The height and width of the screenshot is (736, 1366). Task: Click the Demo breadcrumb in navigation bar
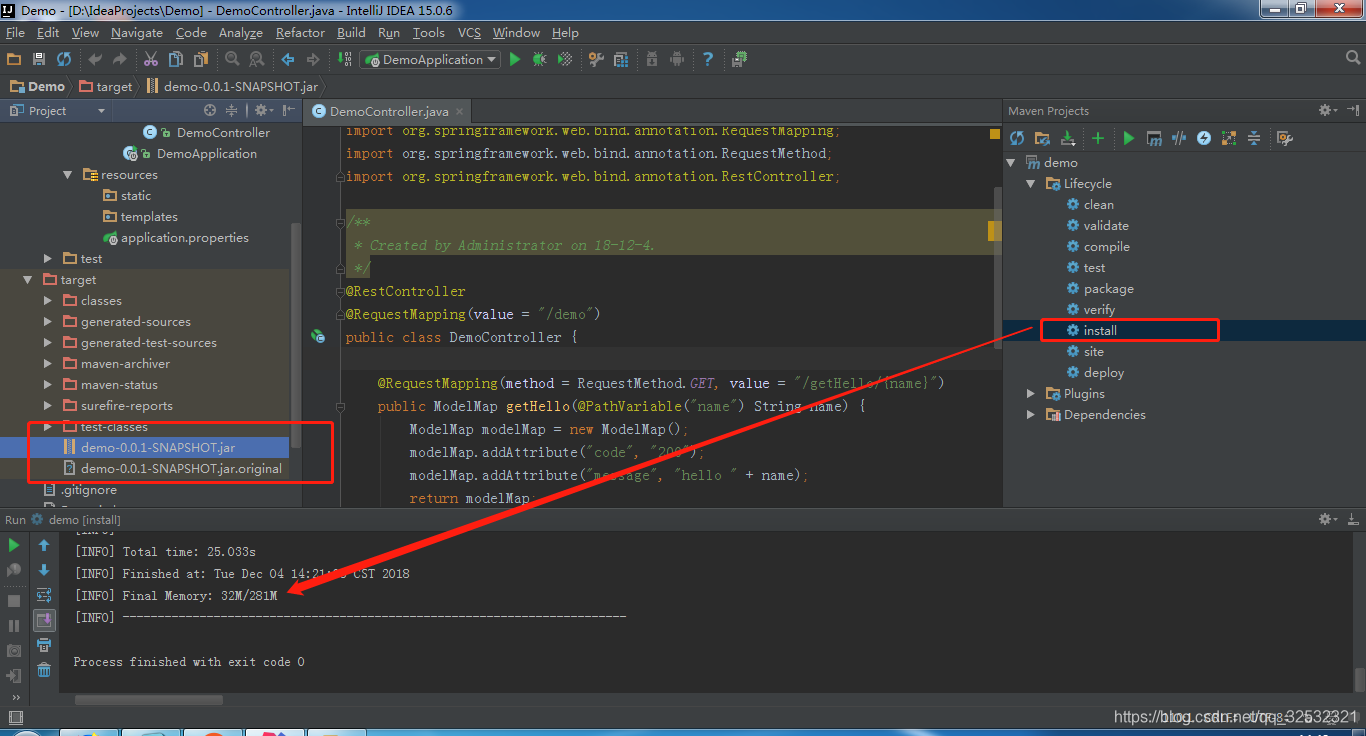click(38, 87)
